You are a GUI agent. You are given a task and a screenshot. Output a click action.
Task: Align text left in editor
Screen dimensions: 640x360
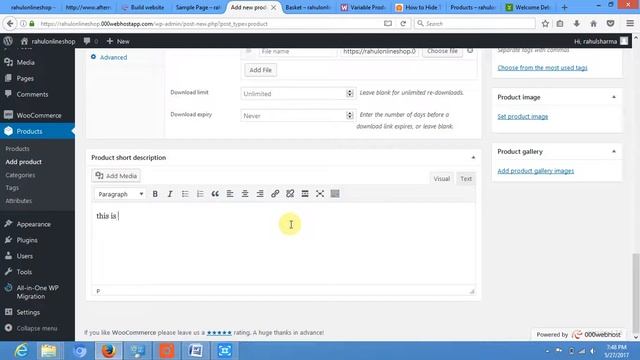click(230, 194)
